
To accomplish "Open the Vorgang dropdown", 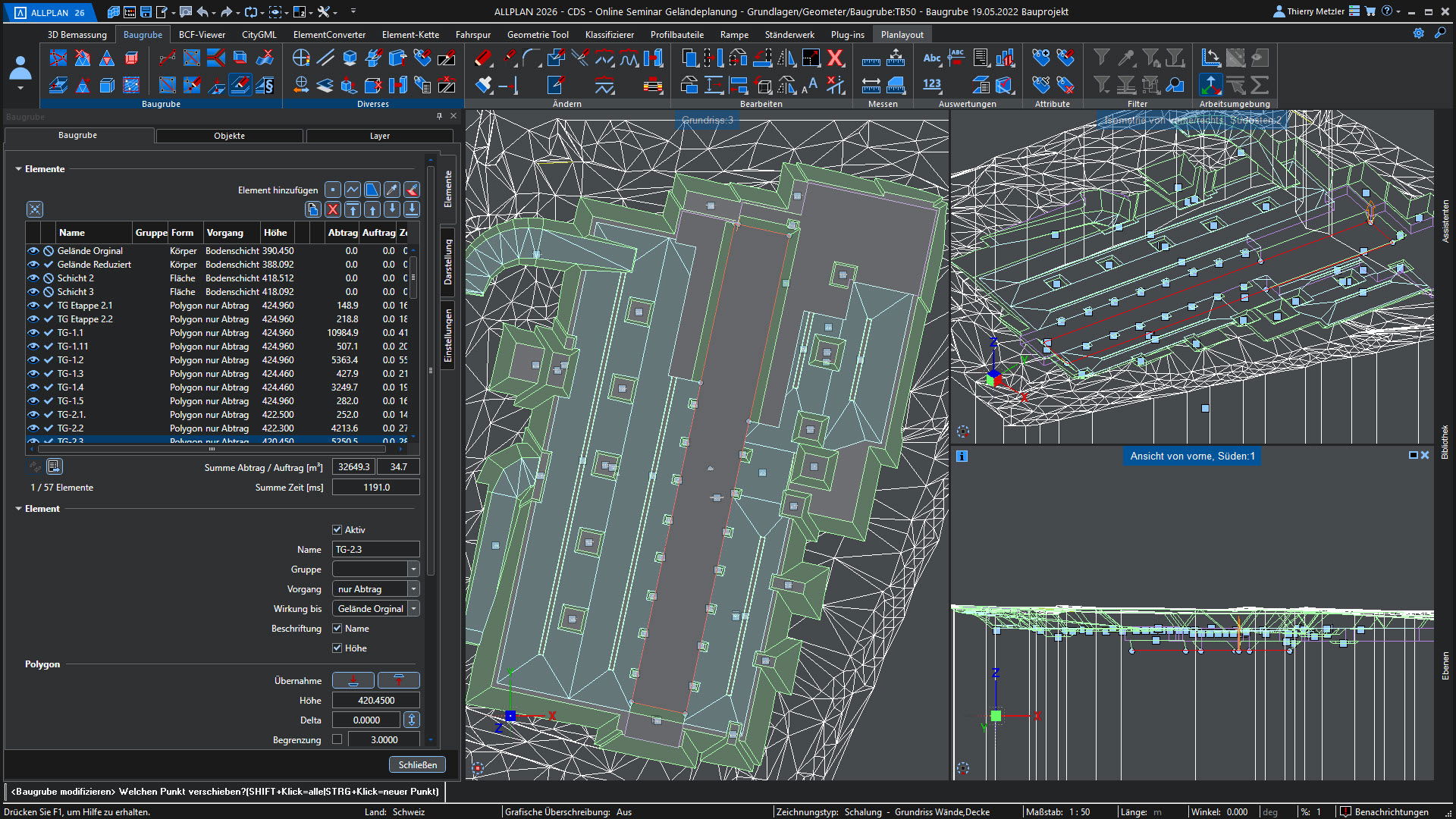I will [413, 589].
